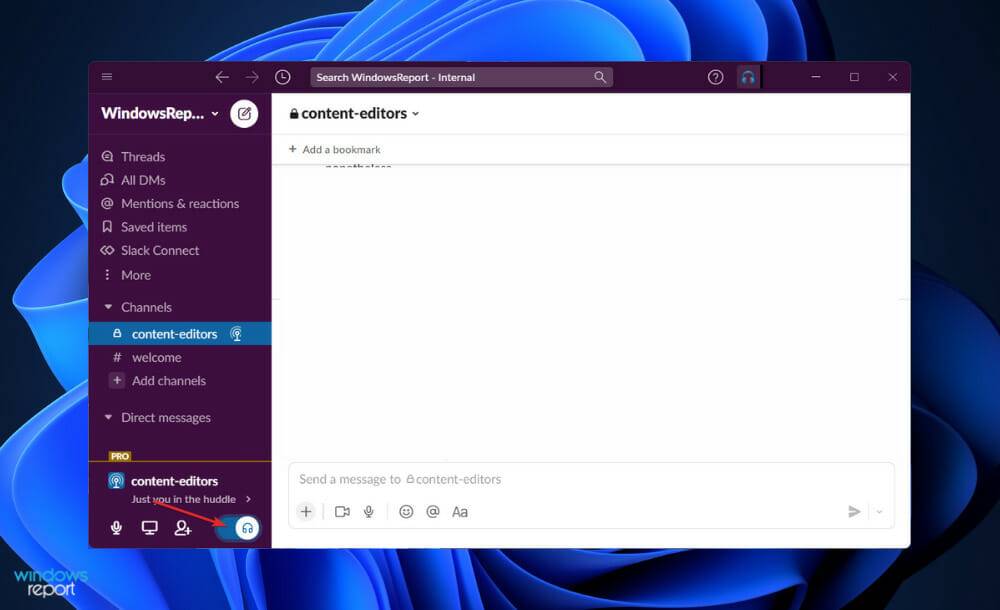Click the share screen monitor icon
The width and height of the screenshot is (1000, 610).
click(149, 528)
